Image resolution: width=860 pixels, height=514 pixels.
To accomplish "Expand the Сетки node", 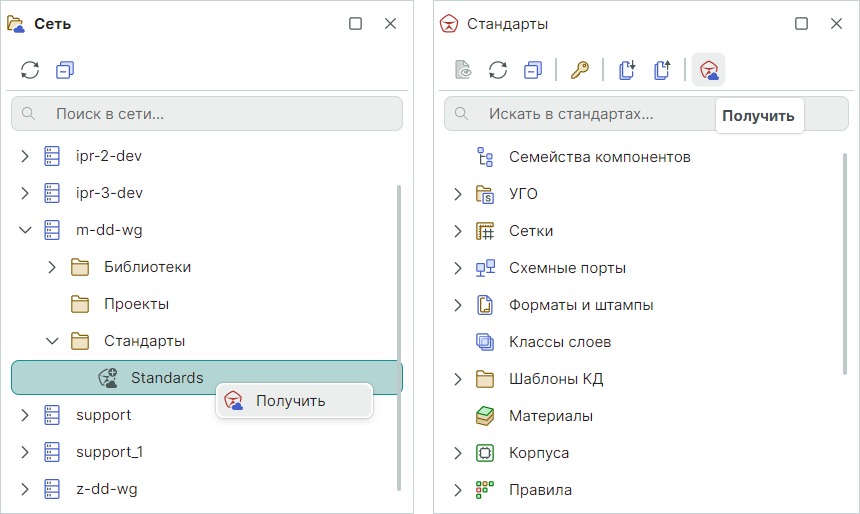I will 458,231.
